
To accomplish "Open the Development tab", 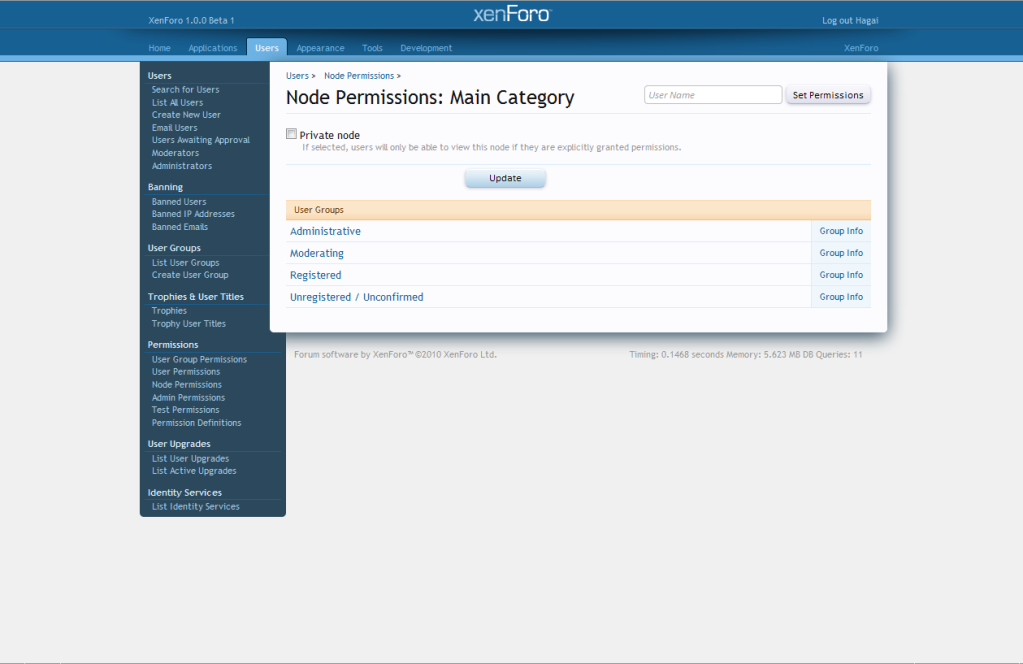I will (426, 48).
